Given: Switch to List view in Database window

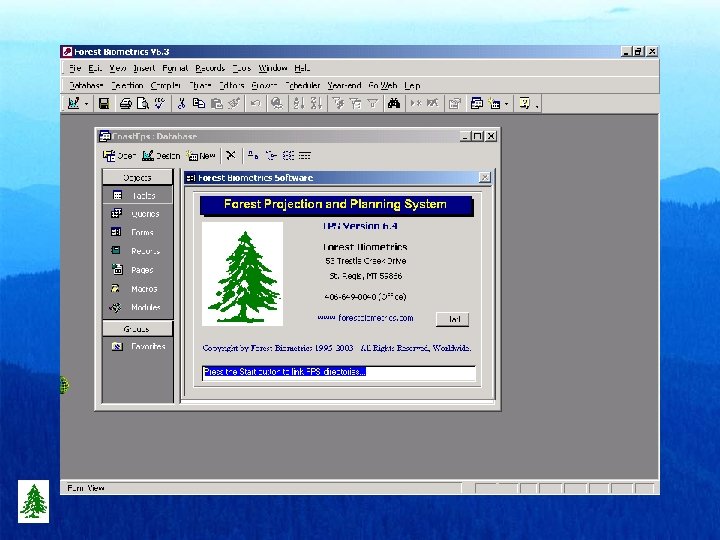Looking at the screenshot, I should pyautogui.click(x=288, y=156).
